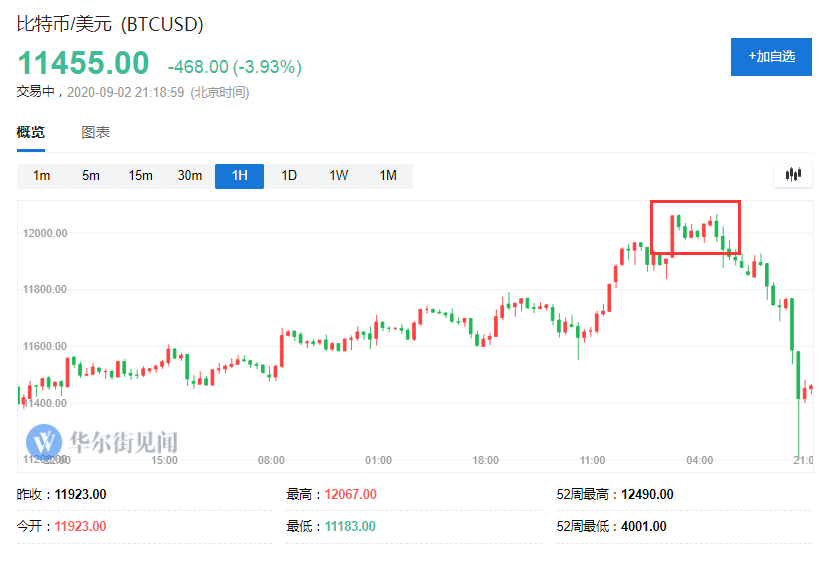This screenshot has height=563, width=831.
Task: Click the timestamp 2020-09-02 21:18:59
Action: tap(126, 92)
